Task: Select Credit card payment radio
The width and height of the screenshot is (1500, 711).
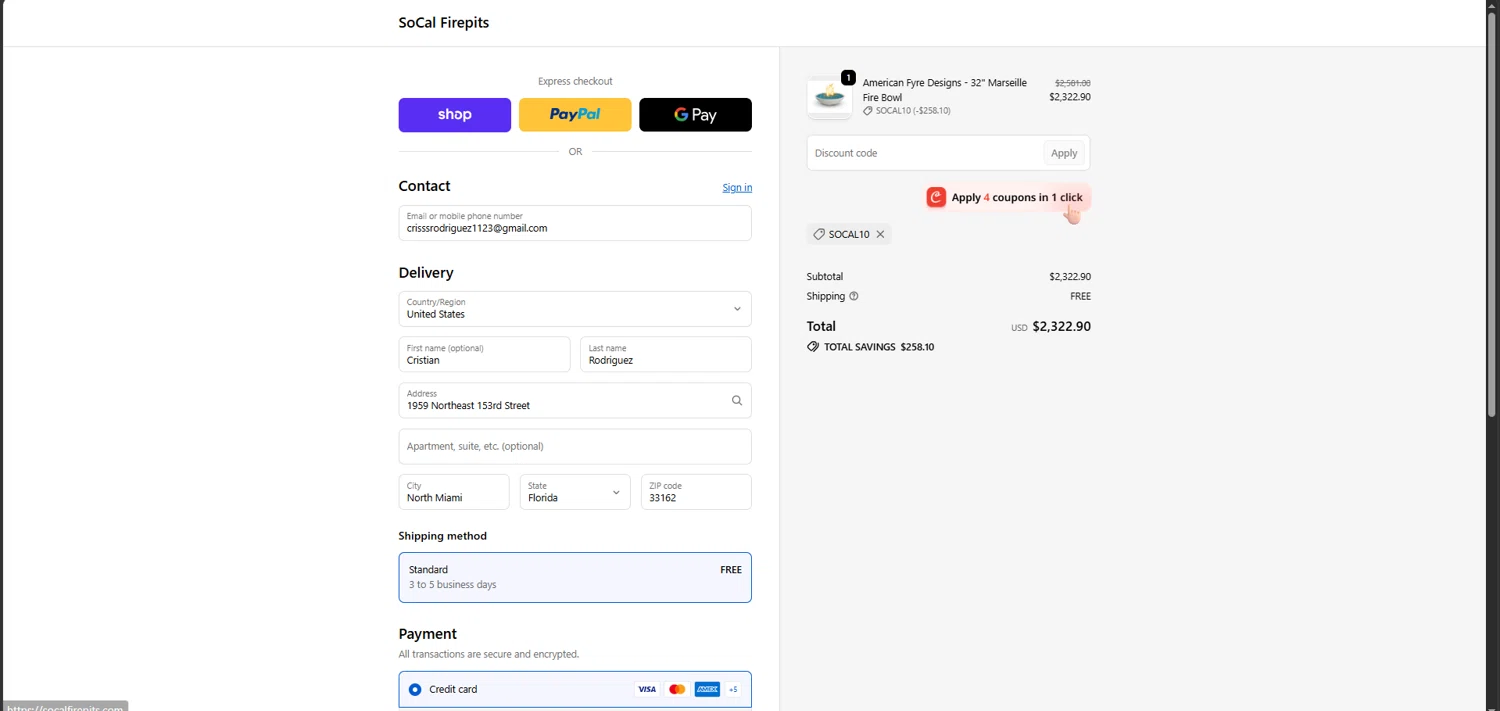Action: point(415,689)
